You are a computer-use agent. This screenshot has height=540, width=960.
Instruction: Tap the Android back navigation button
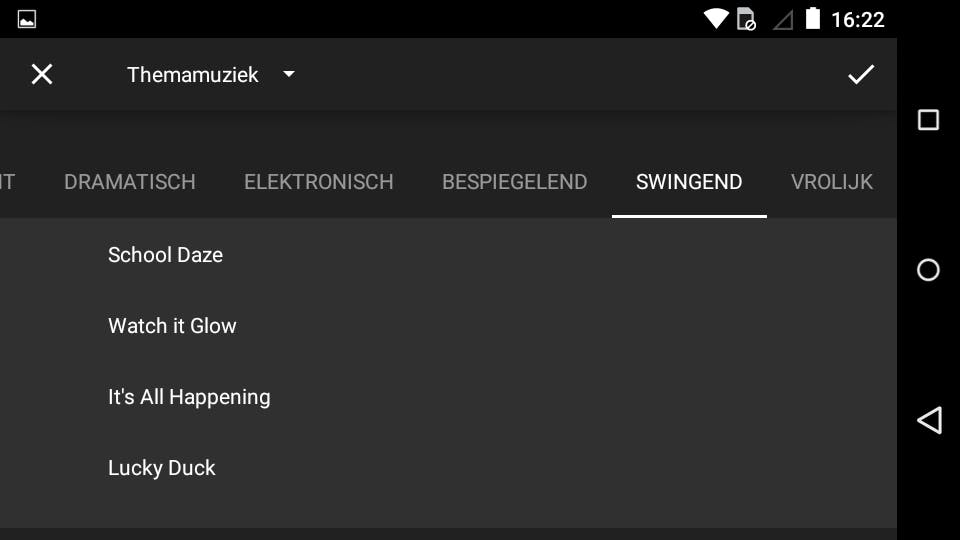(x=929, y=420)
